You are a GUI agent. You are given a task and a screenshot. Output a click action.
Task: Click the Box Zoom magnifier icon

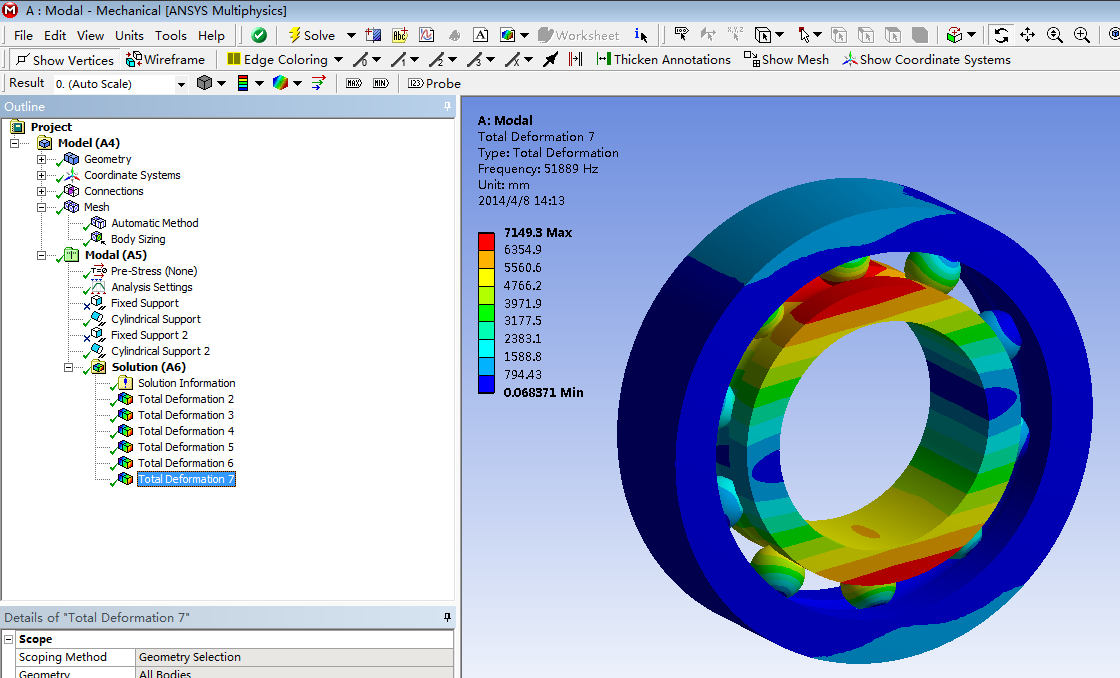(1082, 35)
